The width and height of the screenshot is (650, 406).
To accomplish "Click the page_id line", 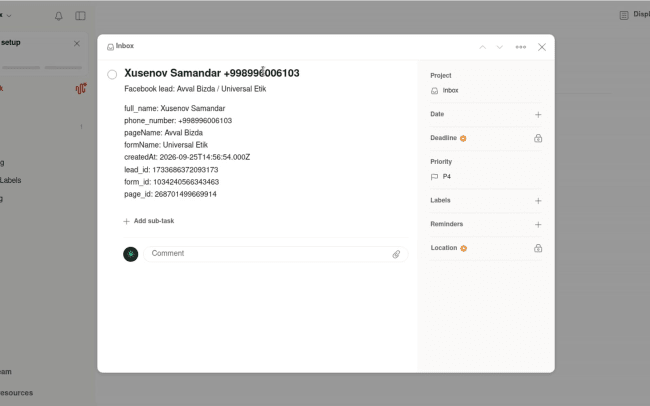I will [x=170, y=194].
